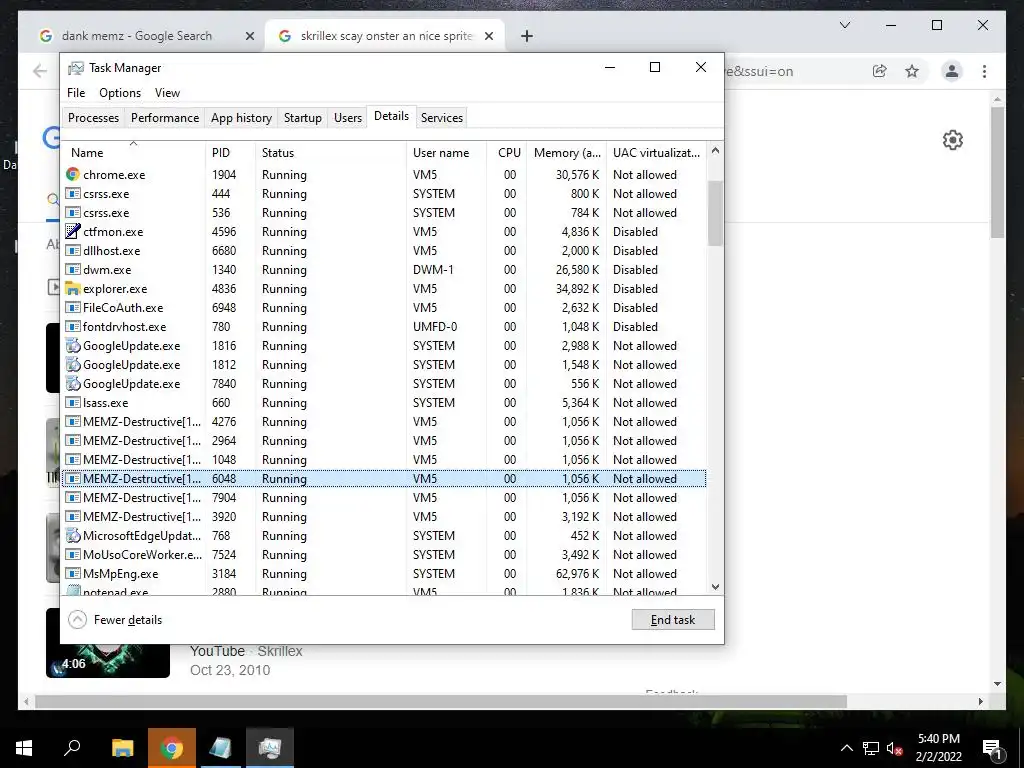This screenshot has height=768, width=1024.
Task: Click Notepad icon in taskbar
Action: 221,748
